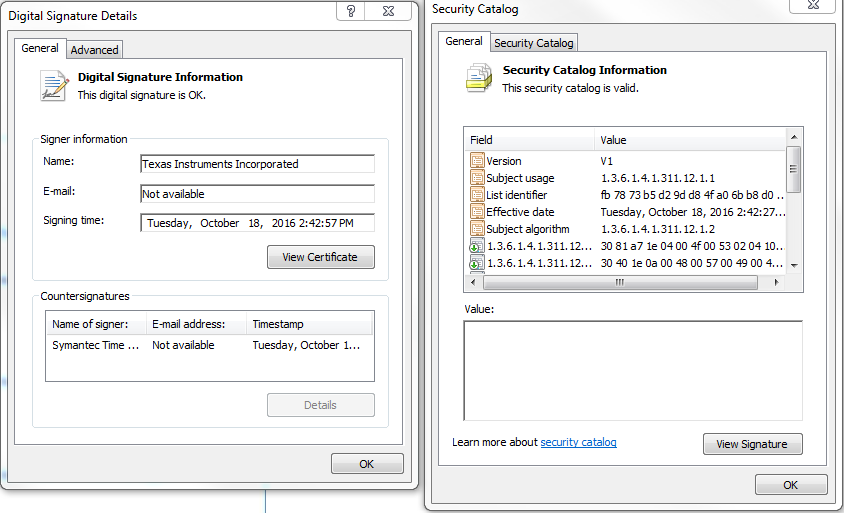Click the Field column header
This screenshot has height=513, width=844.
click(x=529, y=140)
